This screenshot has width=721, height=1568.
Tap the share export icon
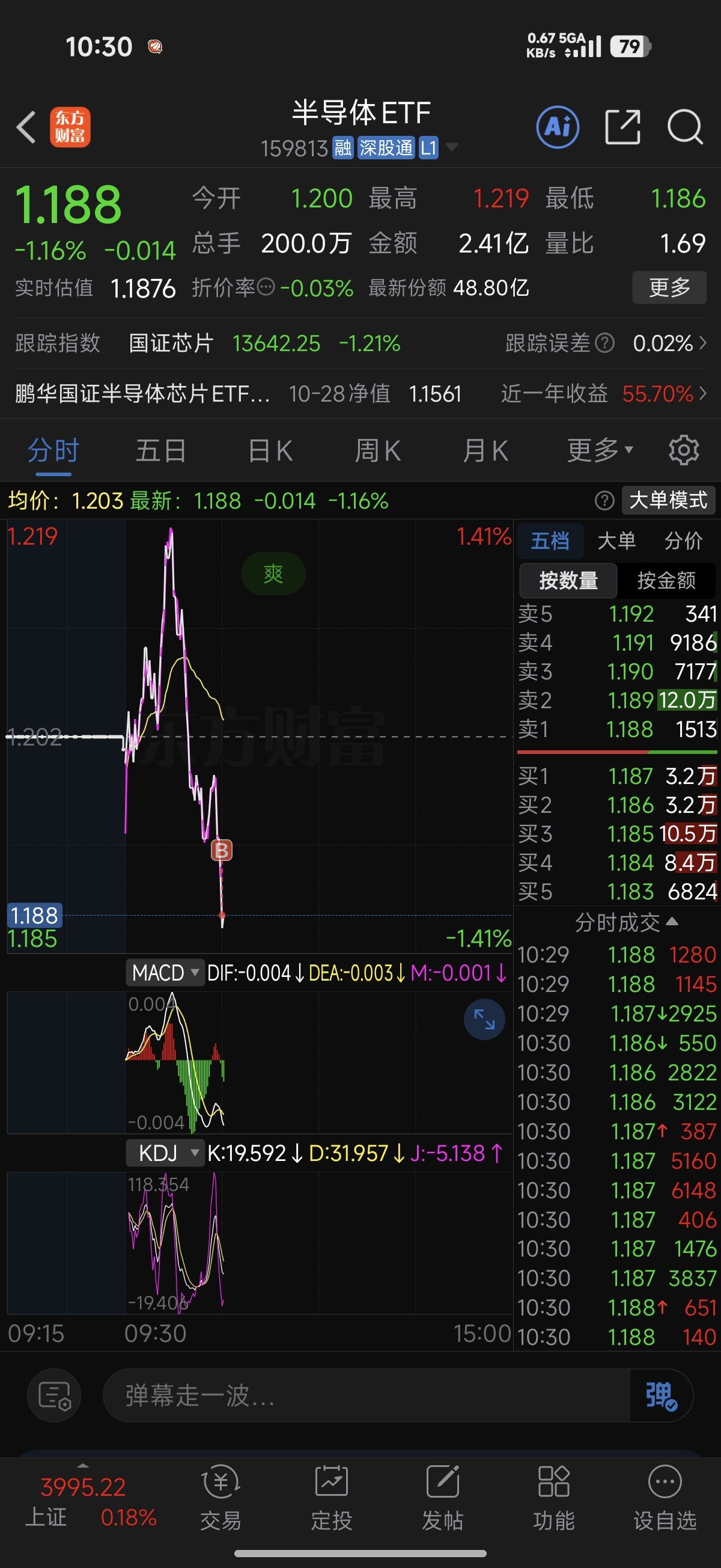[x=623, y=127]
